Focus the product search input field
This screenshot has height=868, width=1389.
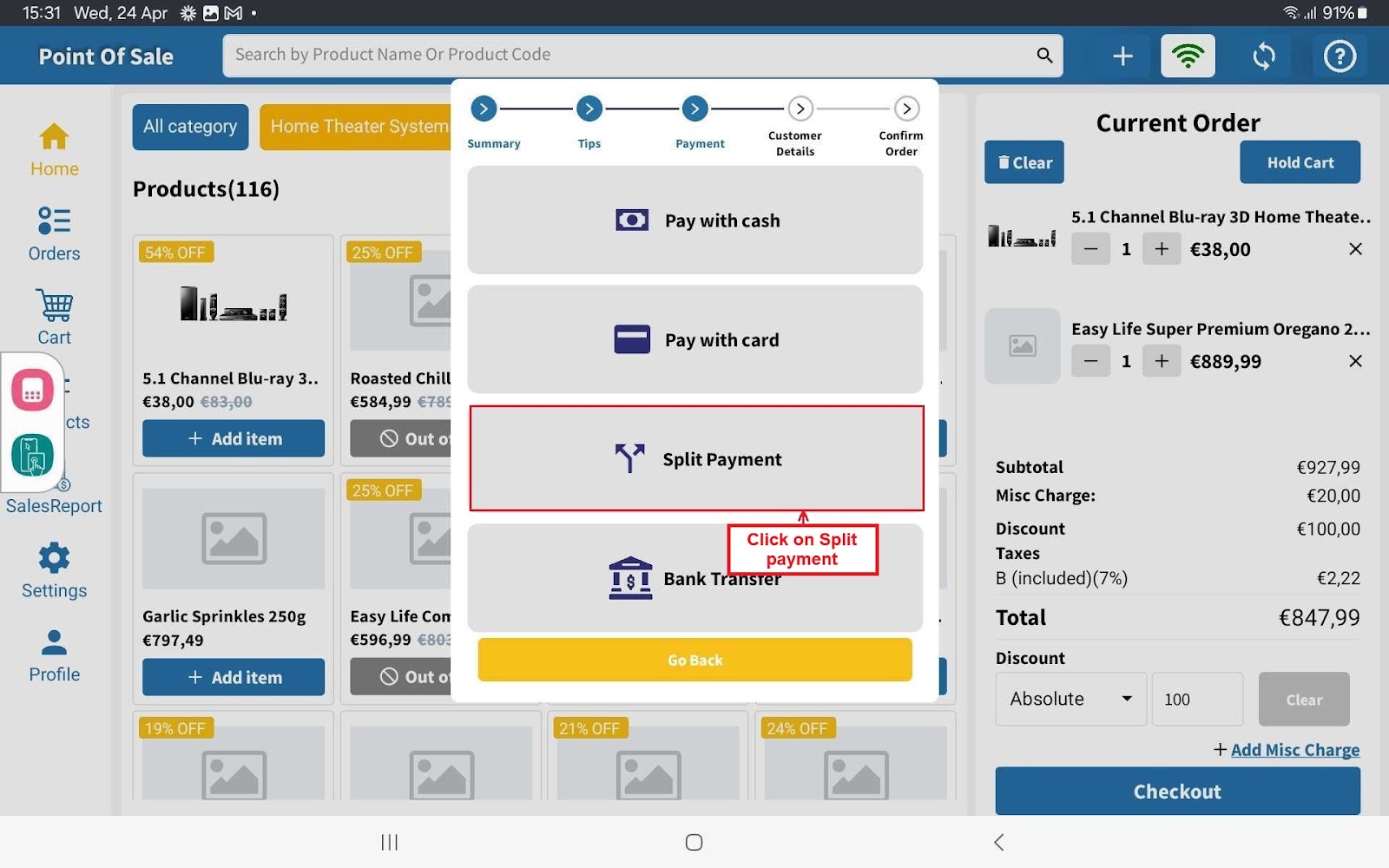(x=625, y=55)
